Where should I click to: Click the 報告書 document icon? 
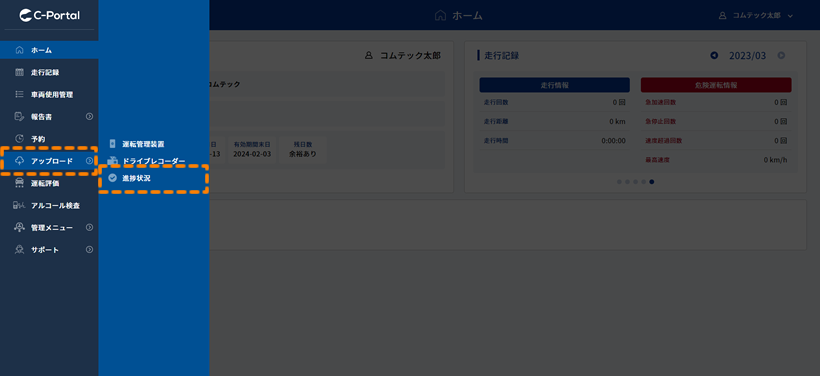(x=19, y=117)
